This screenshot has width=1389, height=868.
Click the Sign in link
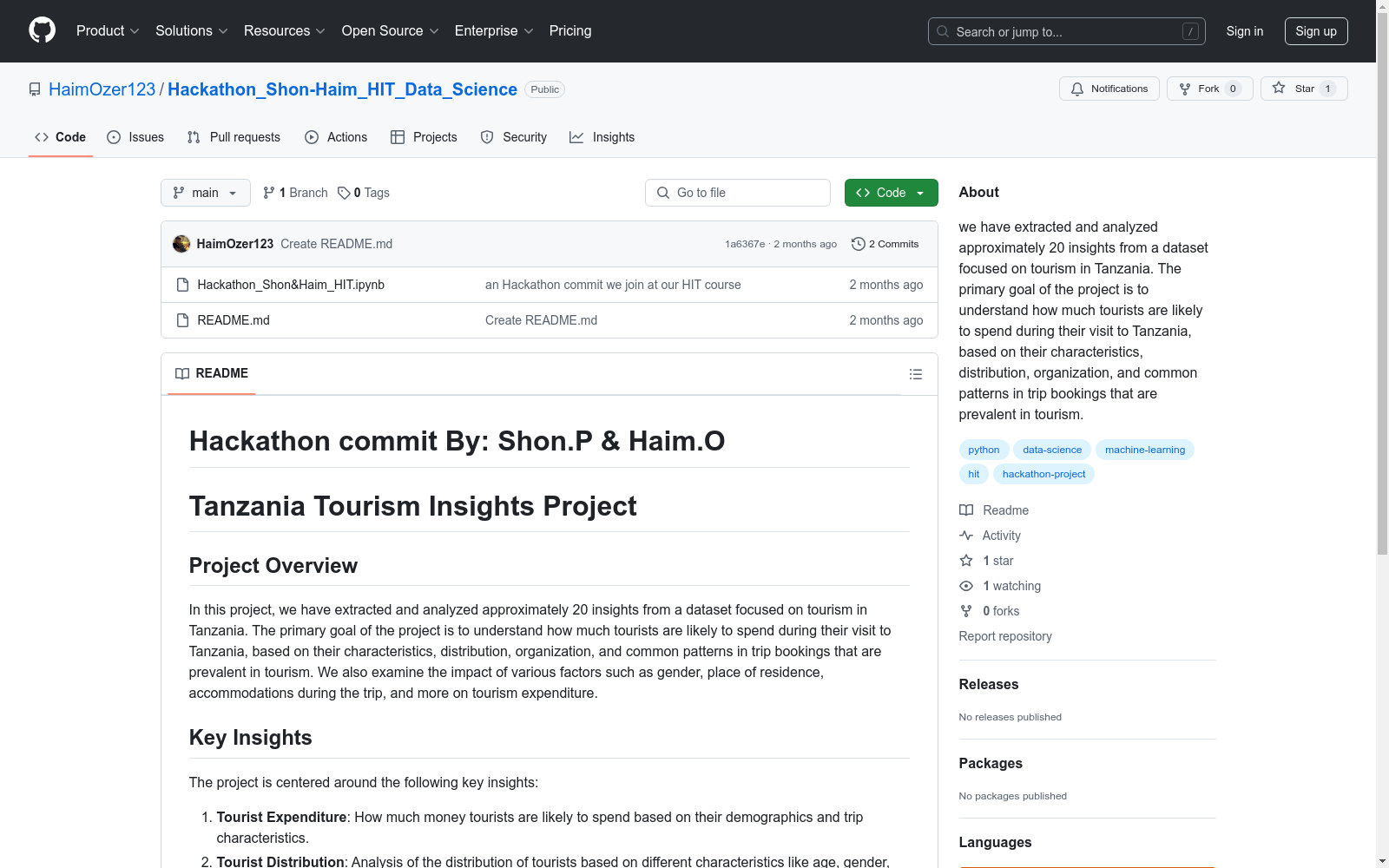1245,31
